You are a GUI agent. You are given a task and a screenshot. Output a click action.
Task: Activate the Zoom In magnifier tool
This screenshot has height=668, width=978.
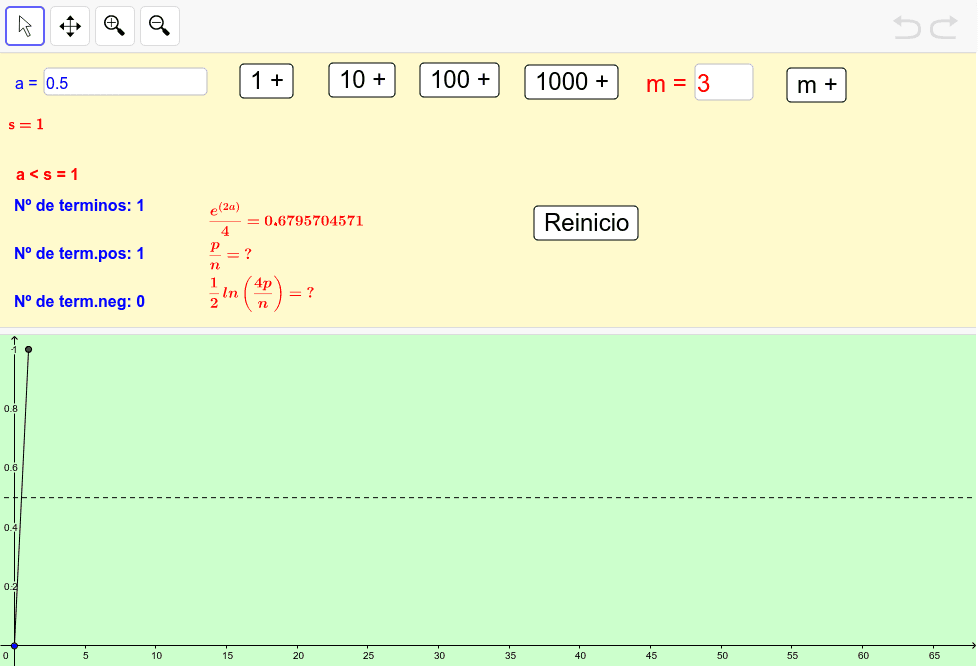(x=115, y=26)
